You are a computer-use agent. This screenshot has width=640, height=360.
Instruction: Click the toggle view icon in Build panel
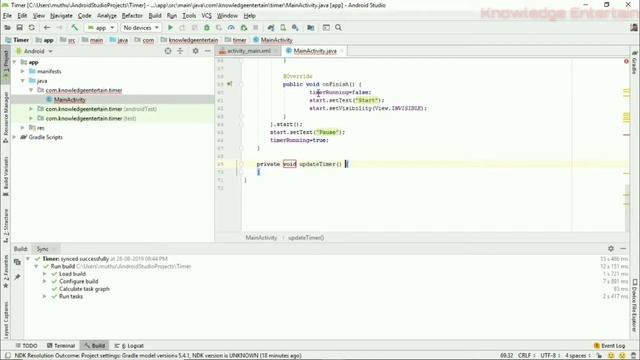[17, 262]
